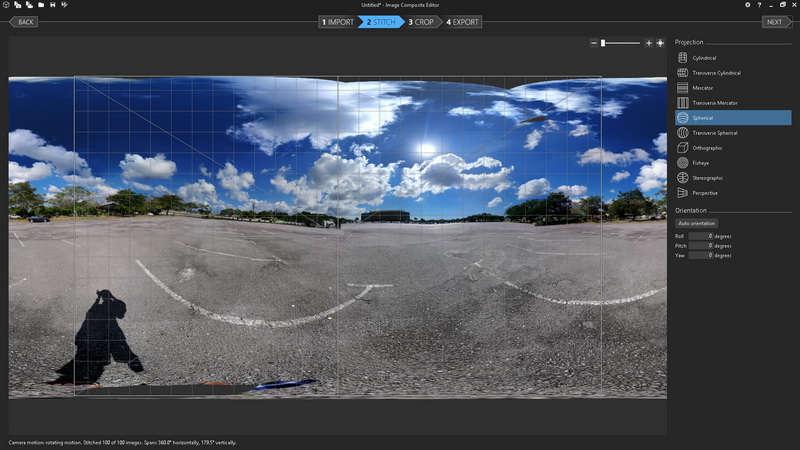Pick the Transverse Spherical label
Image resolution: width=800 pixels, height=450 pixels.
click(715, 133)
